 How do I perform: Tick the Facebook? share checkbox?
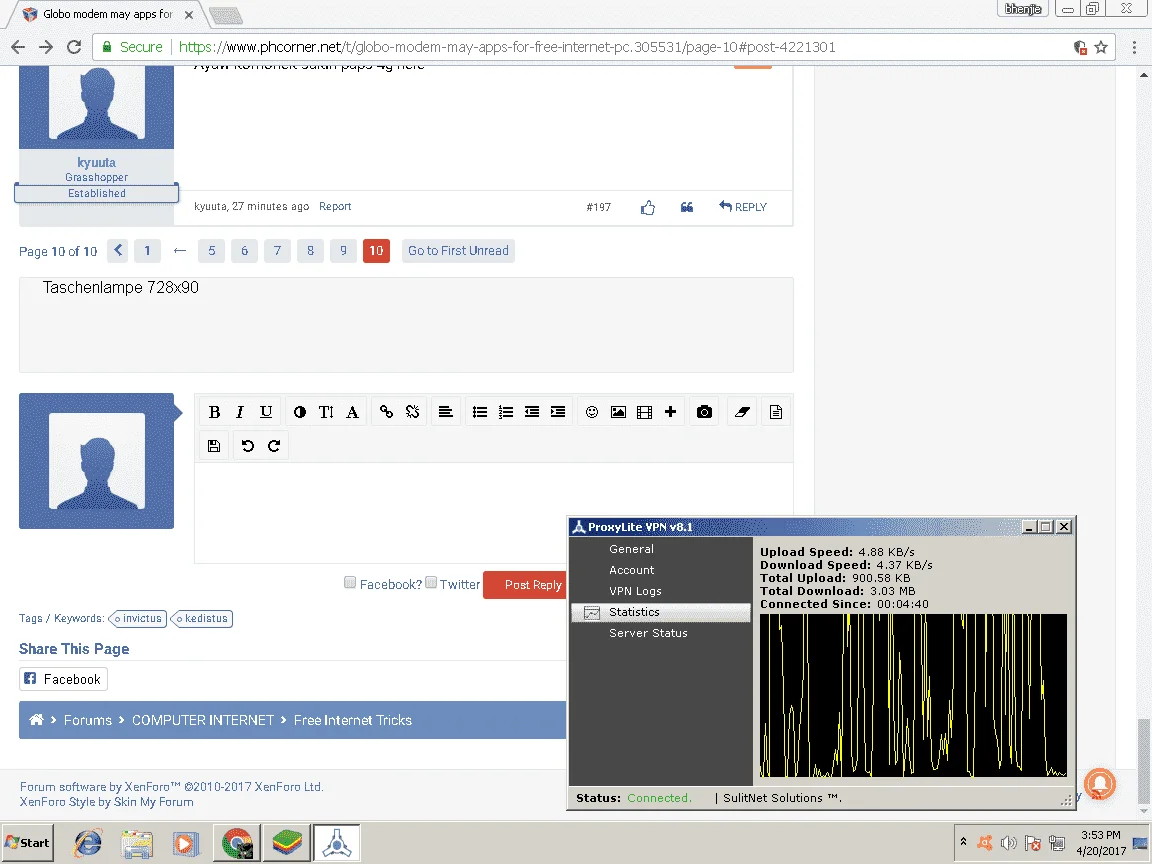click(x=350, y=583)
